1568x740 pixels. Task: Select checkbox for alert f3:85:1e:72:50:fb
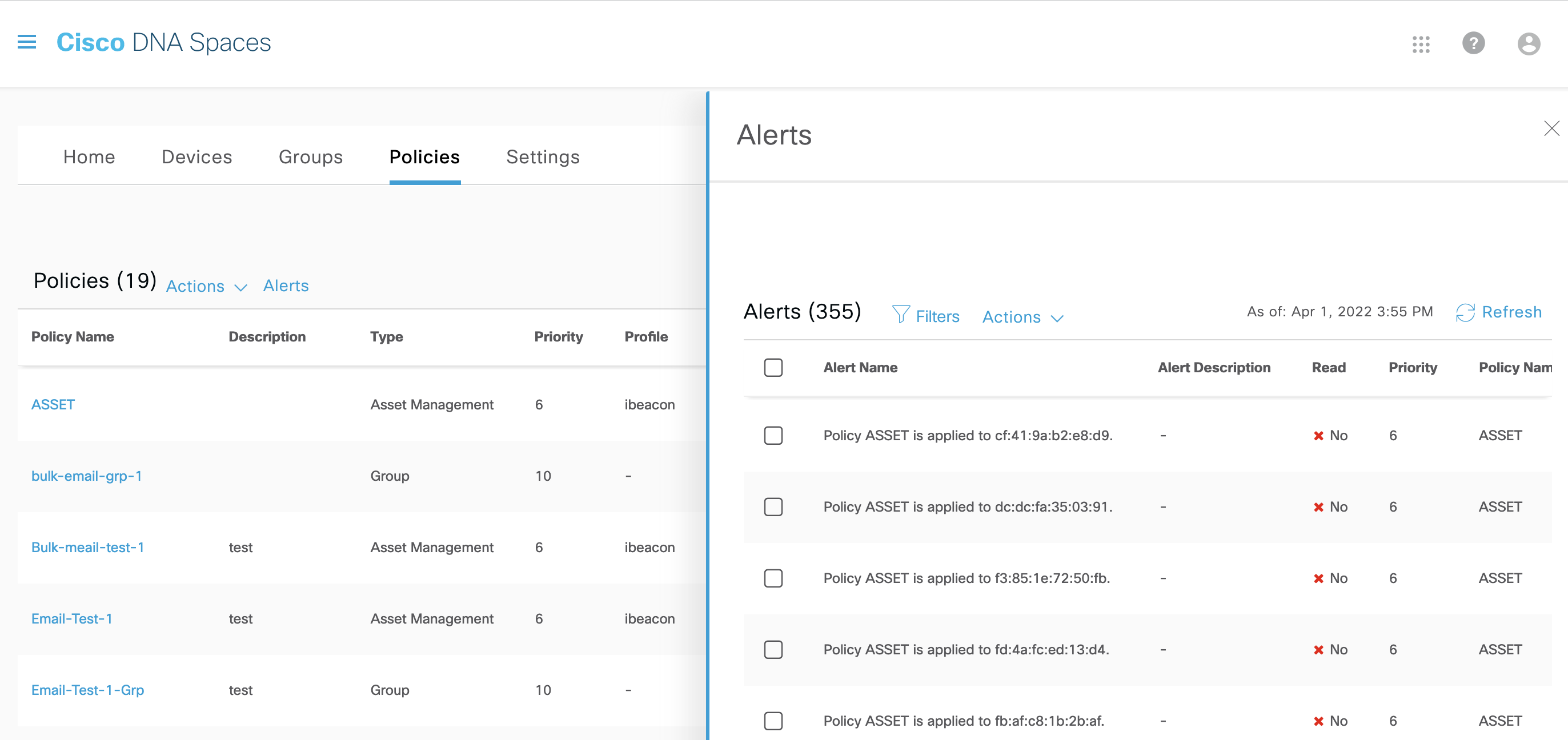[773, 578]
